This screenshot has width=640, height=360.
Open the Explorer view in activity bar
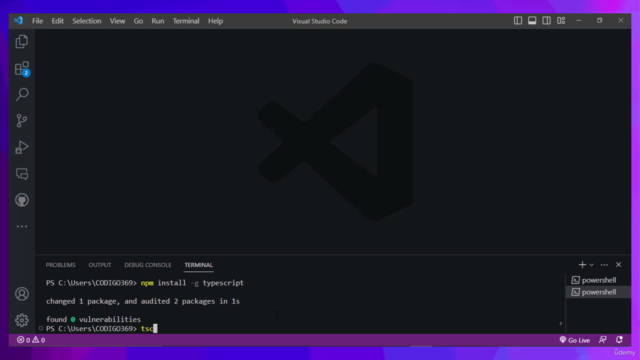(22, 42)
